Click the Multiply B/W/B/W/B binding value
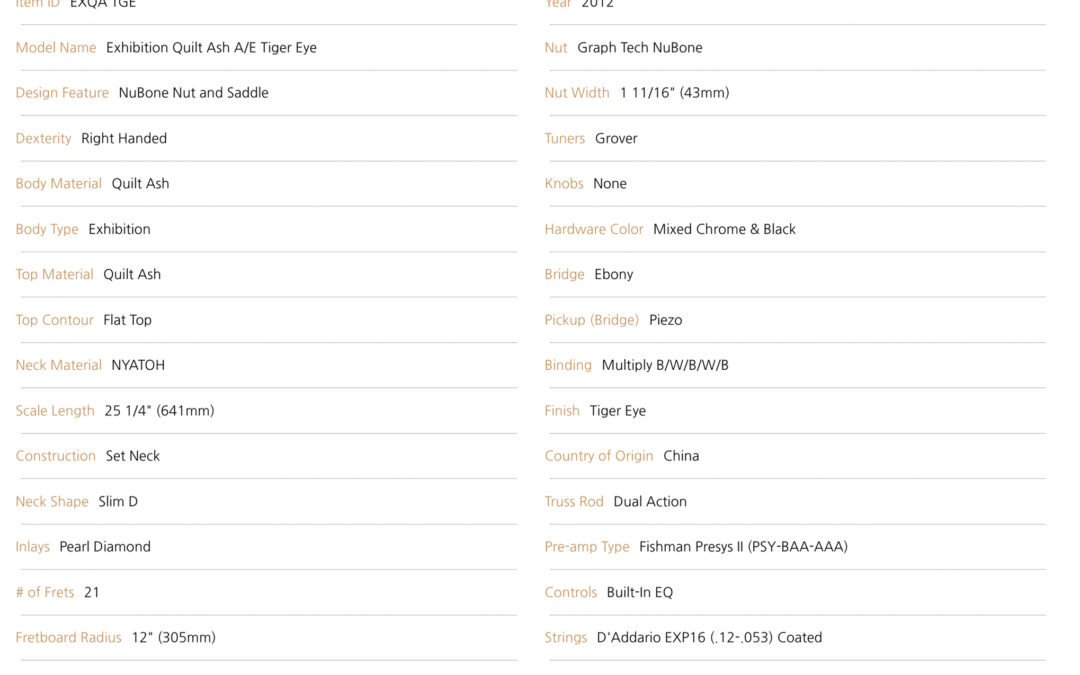This screenshot has height=675, width=1080. click(x=665, y=365)
